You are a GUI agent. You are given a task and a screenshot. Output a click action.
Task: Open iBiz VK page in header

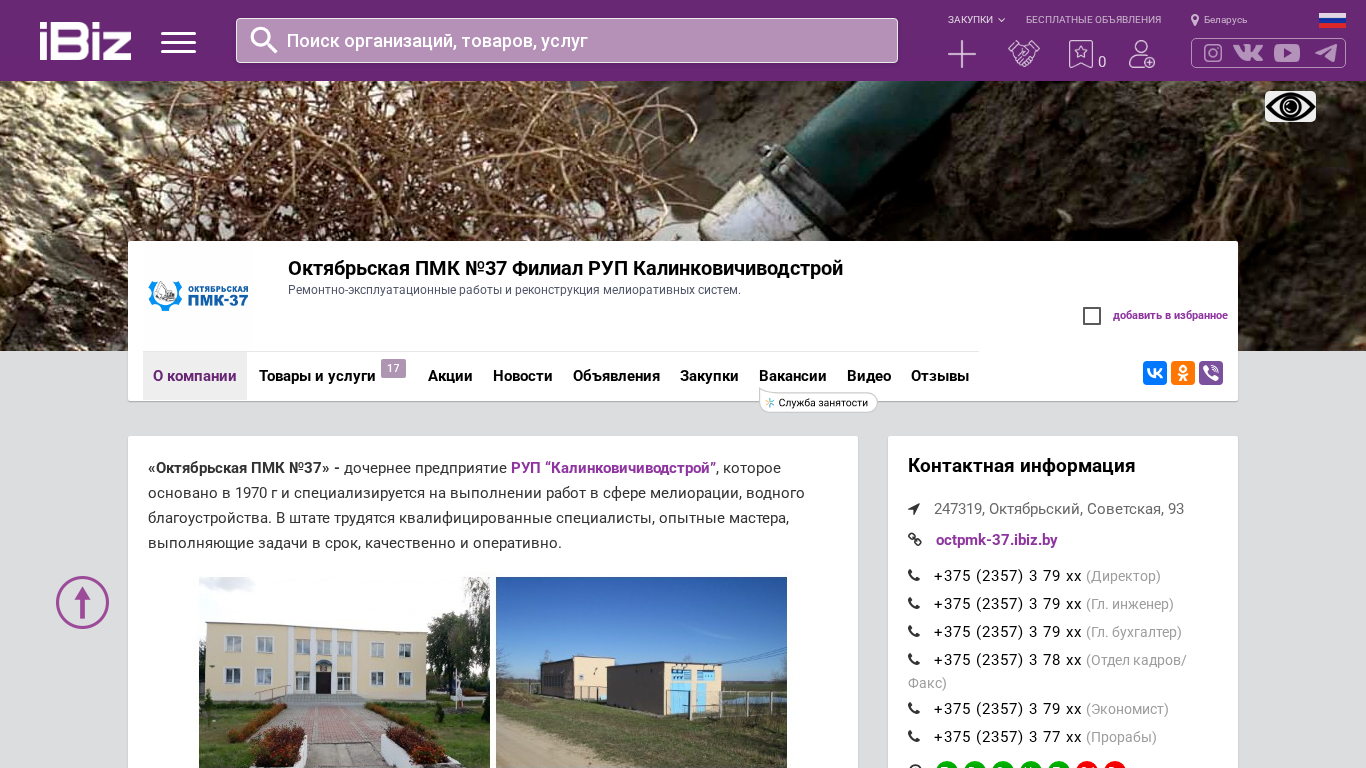click(x=1248, y=53)
